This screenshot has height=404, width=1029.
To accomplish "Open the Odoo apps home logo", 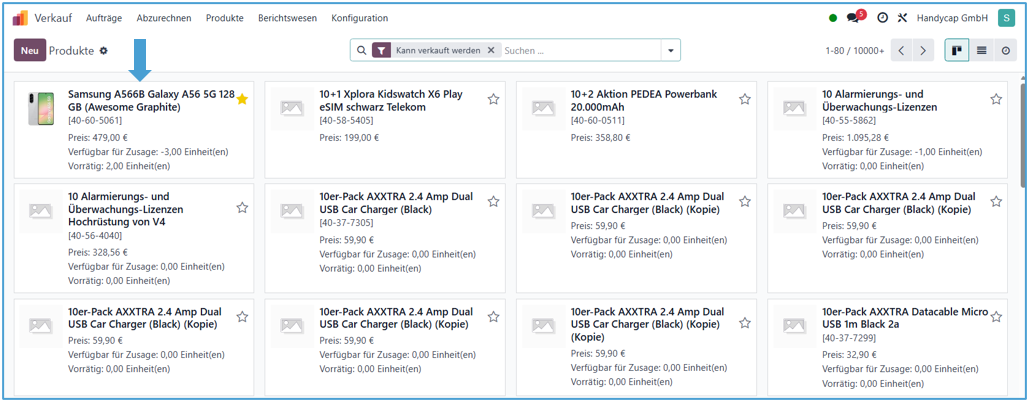I will 20,18.
